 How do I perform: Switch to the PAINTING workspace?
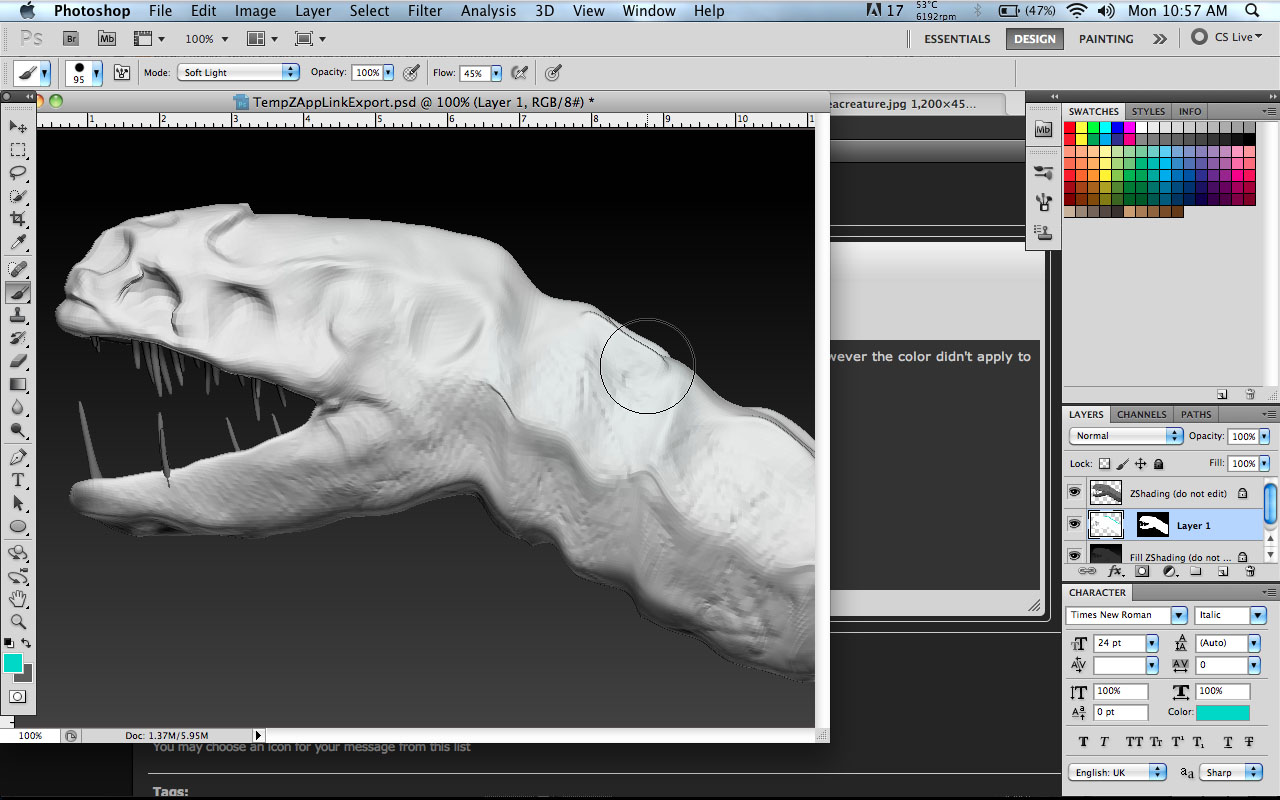click(1105, 38)
